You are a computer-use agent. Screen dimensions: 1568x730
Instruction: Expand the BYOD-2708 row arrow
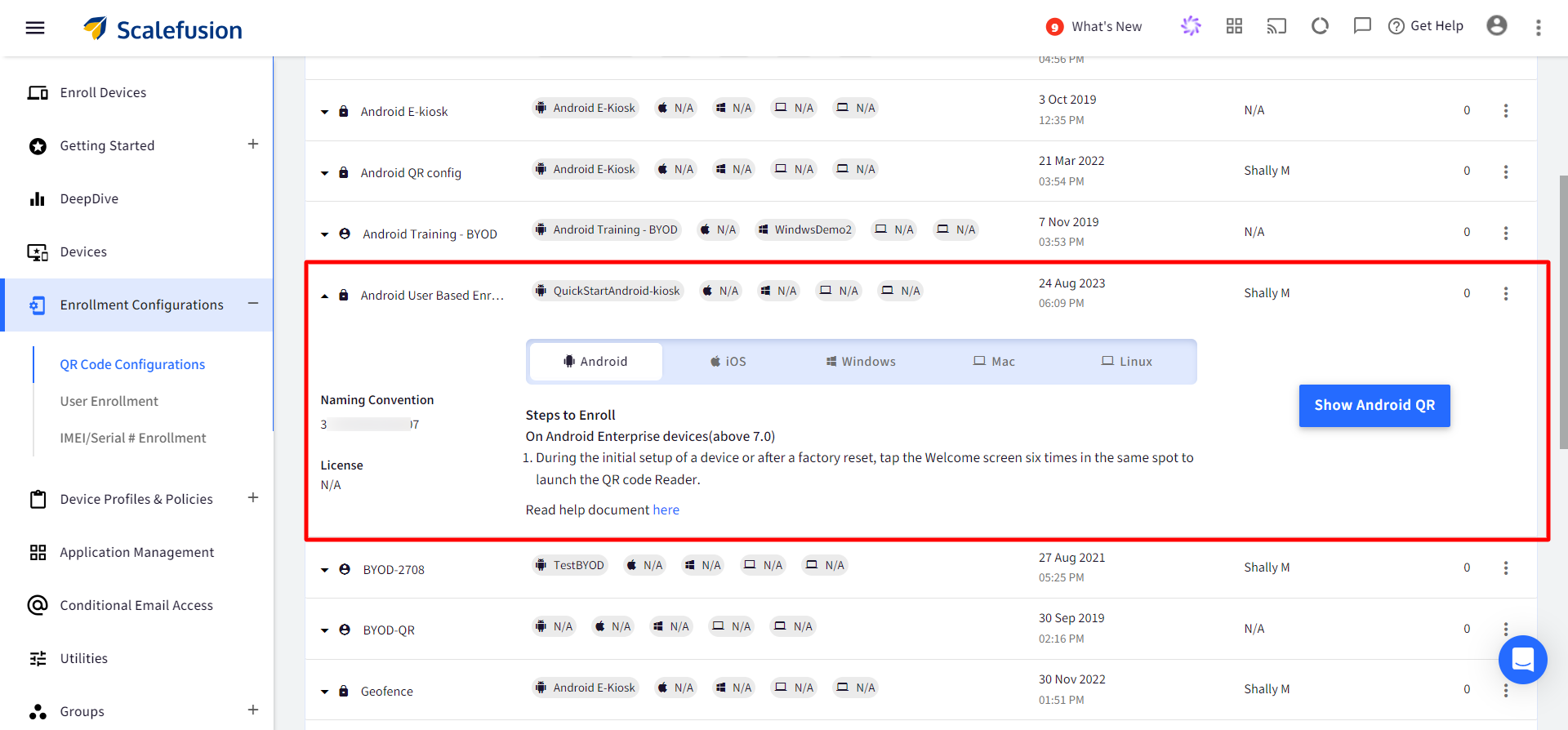click(324, 570)
